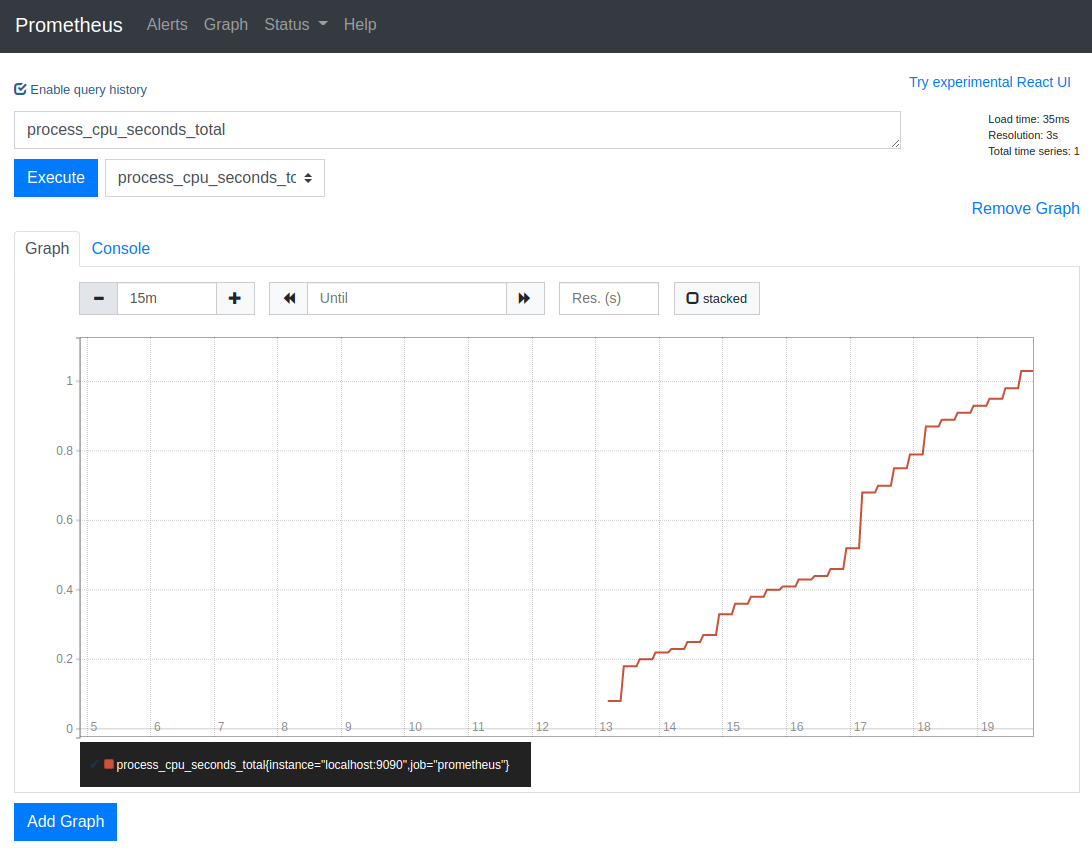Open the Help menu item
This screenshot has height=851, width=1092.
(360, 24)
